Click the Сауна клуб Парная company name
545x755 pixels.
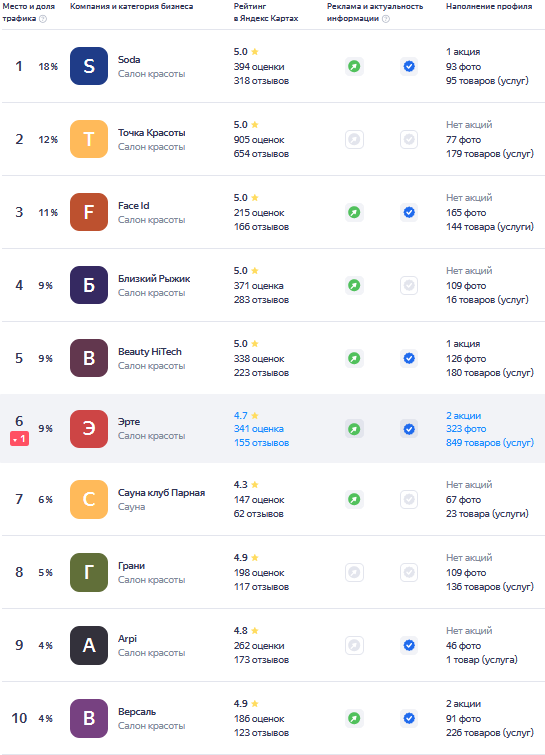(161, 493)
